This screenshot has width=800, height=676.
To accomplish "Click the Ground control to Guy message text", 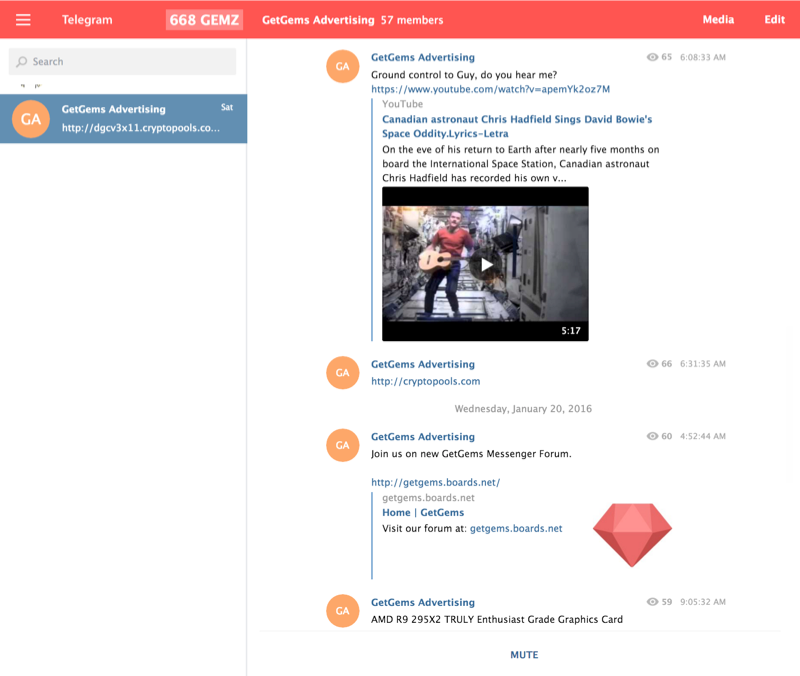I will point(464,75).
